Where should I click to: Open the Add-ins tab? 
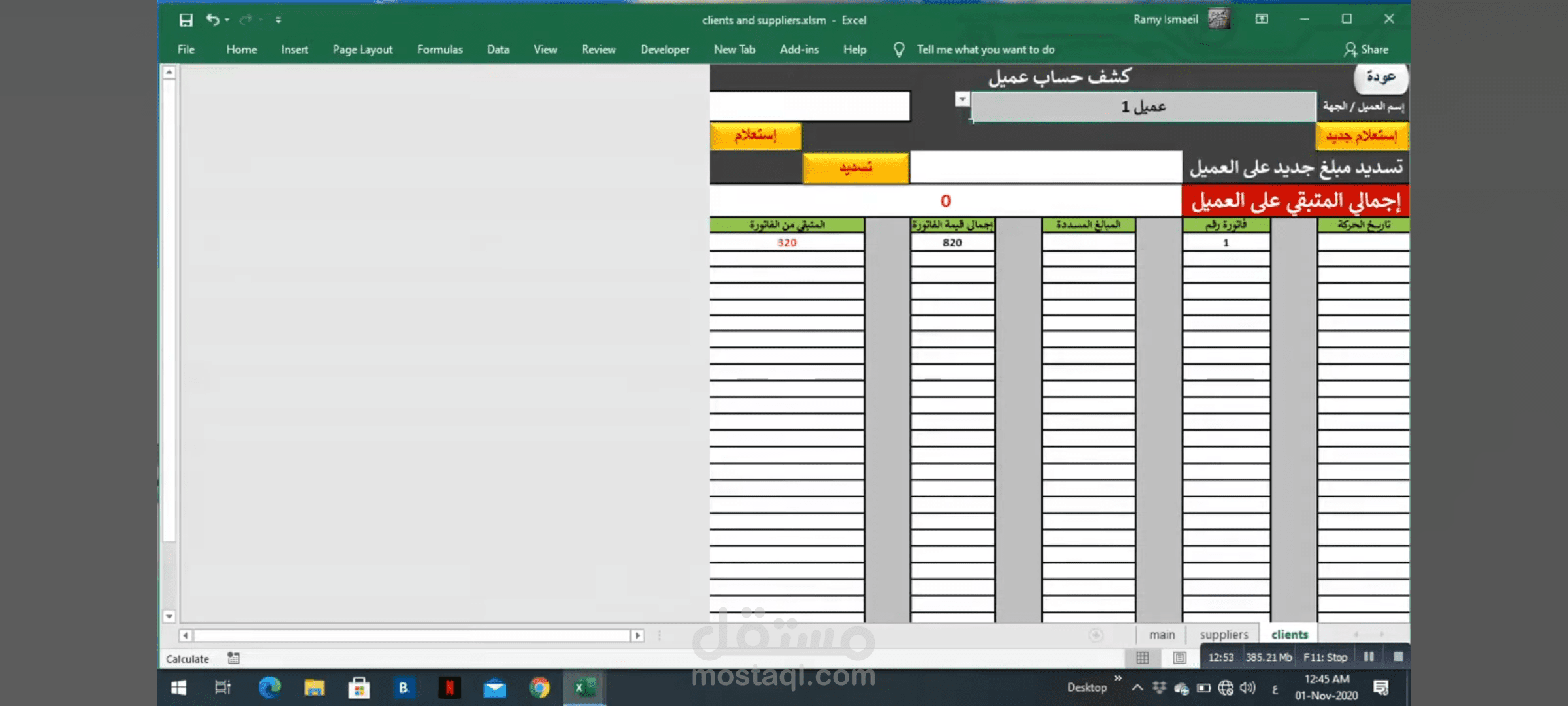(799, 50)
